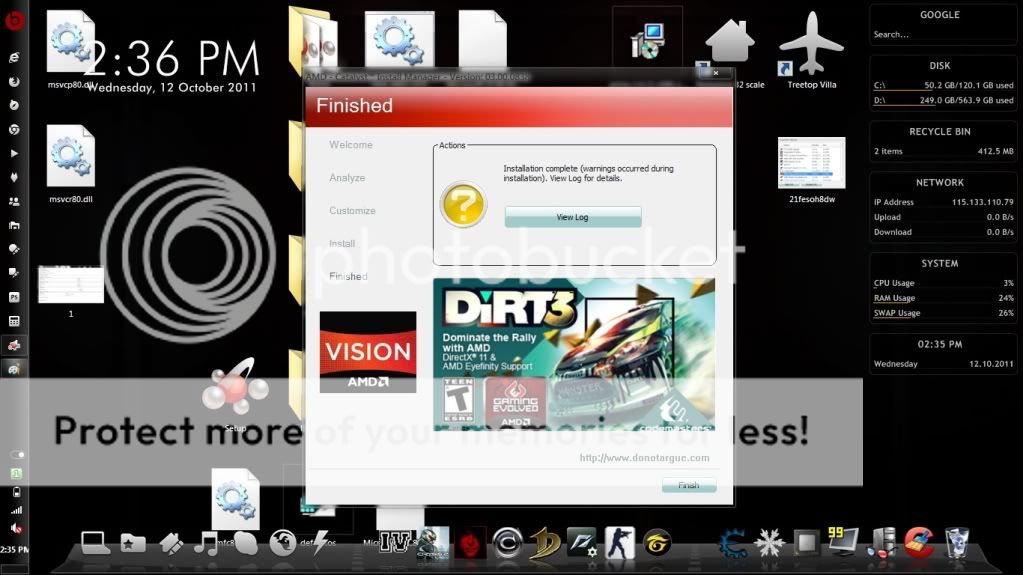Open the 21fesoh8dw image thumbnail
Screen dimensions: 1023x575
click(811, 163)
